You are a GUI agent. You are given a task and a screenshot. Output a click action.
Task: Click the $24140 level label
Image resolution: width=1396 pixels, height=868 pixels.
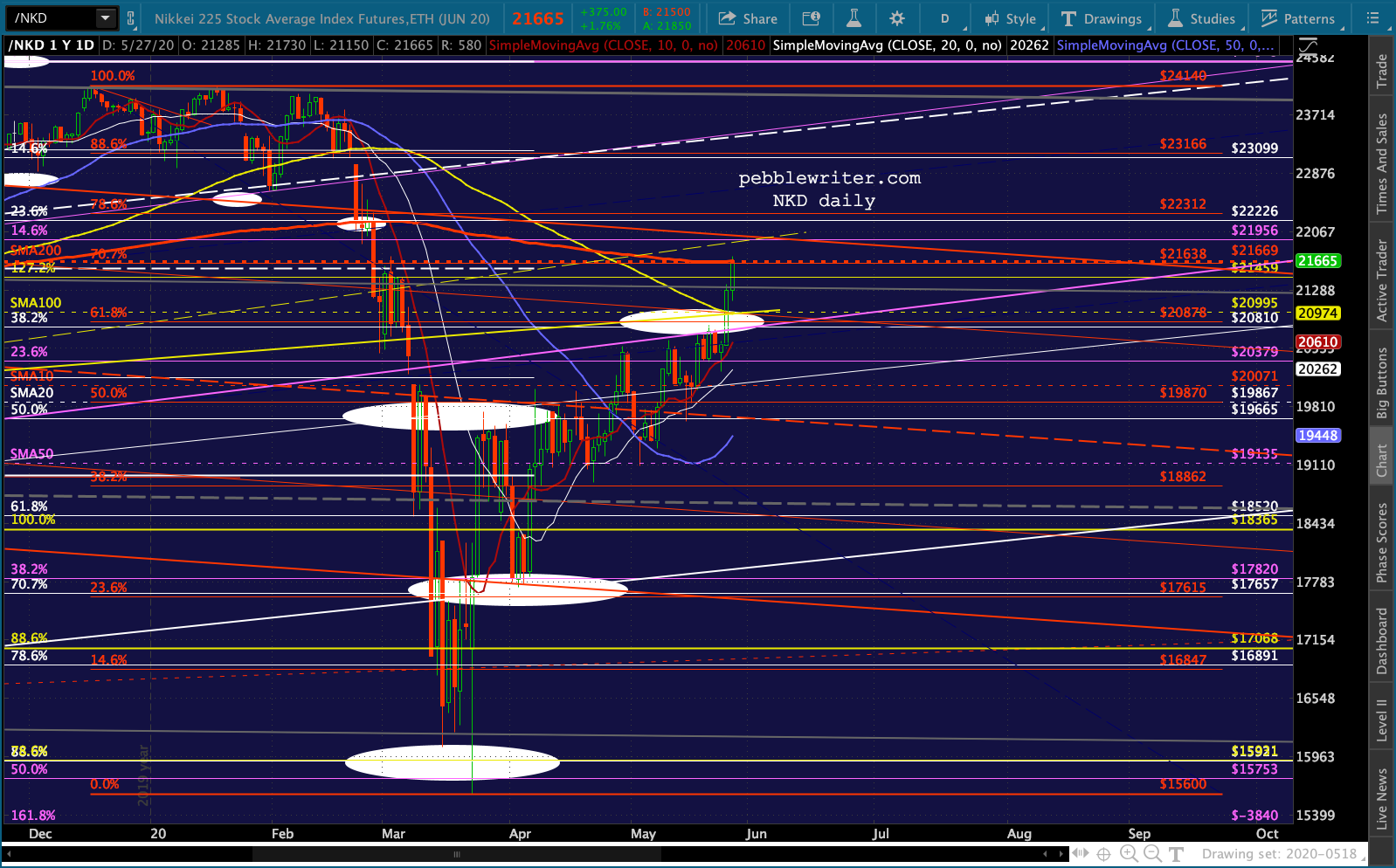[1183, 76]
